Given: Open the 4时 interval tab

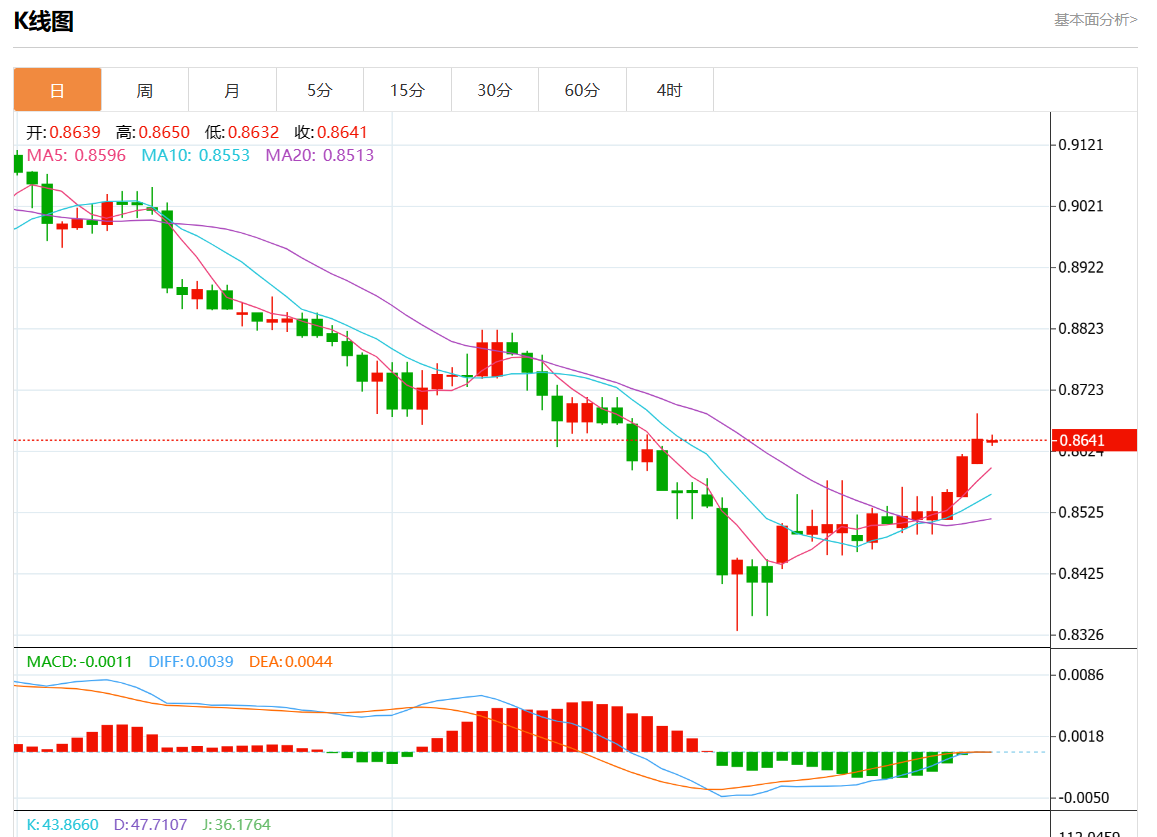Looking at the screenshot, I should tap(669, 90).
